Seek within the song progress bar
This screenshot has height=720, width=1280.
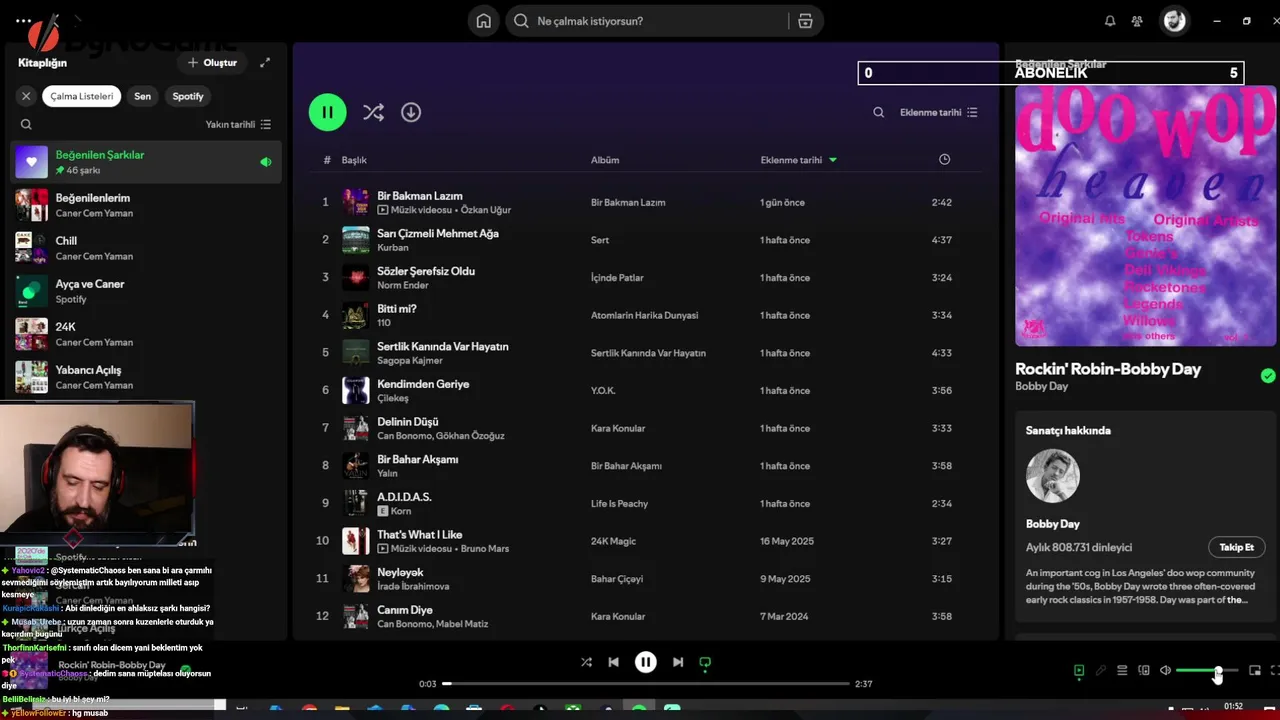645,684
